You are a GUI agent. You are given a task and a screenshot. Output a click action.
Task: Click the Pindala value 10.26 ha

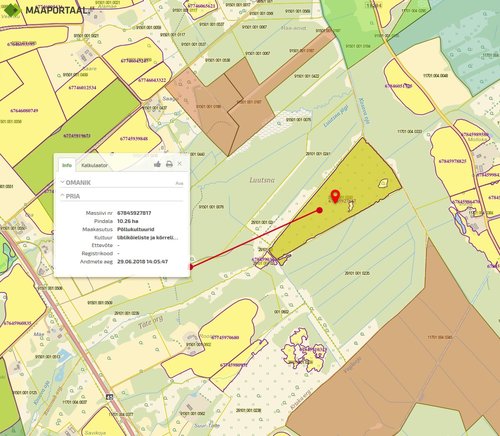click(x=128, y=221)
